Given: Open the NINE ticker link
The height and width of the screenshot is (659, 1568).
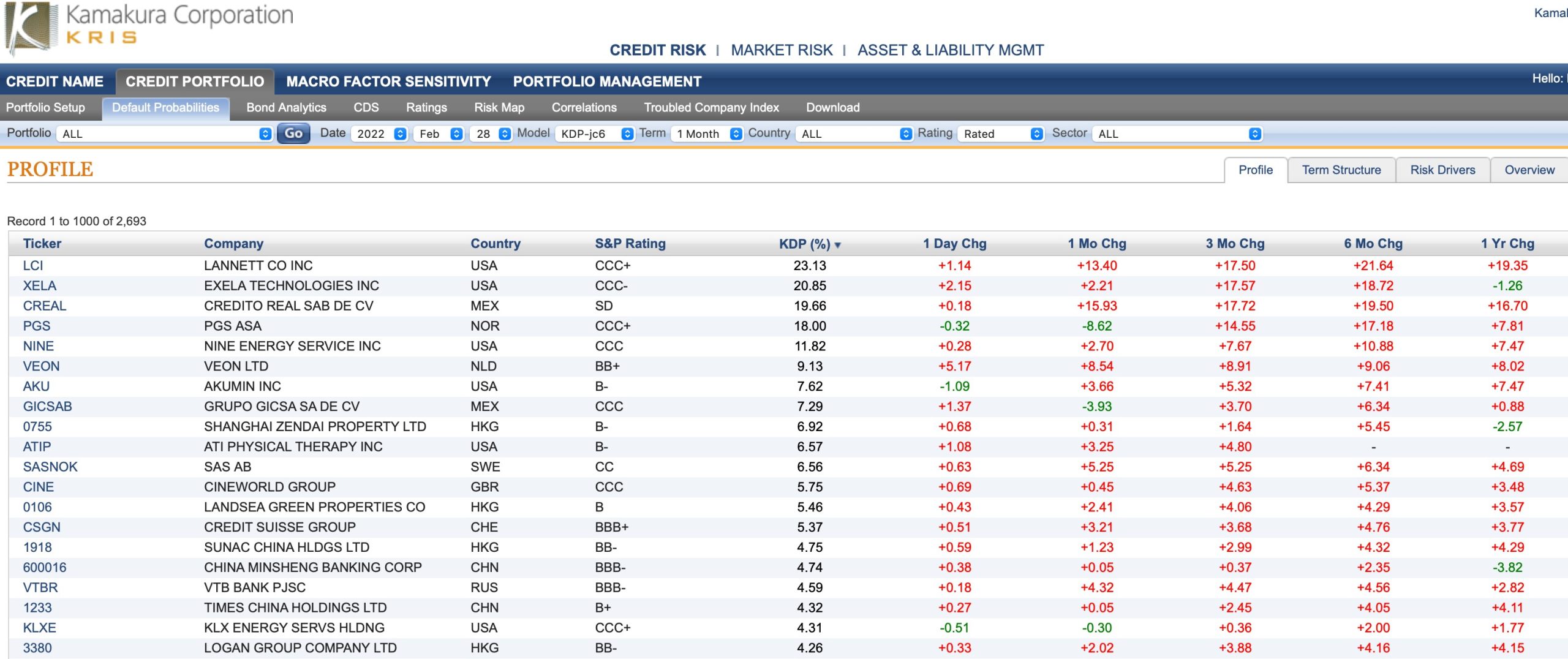Looking at the screenshot, I should [38, 347].
